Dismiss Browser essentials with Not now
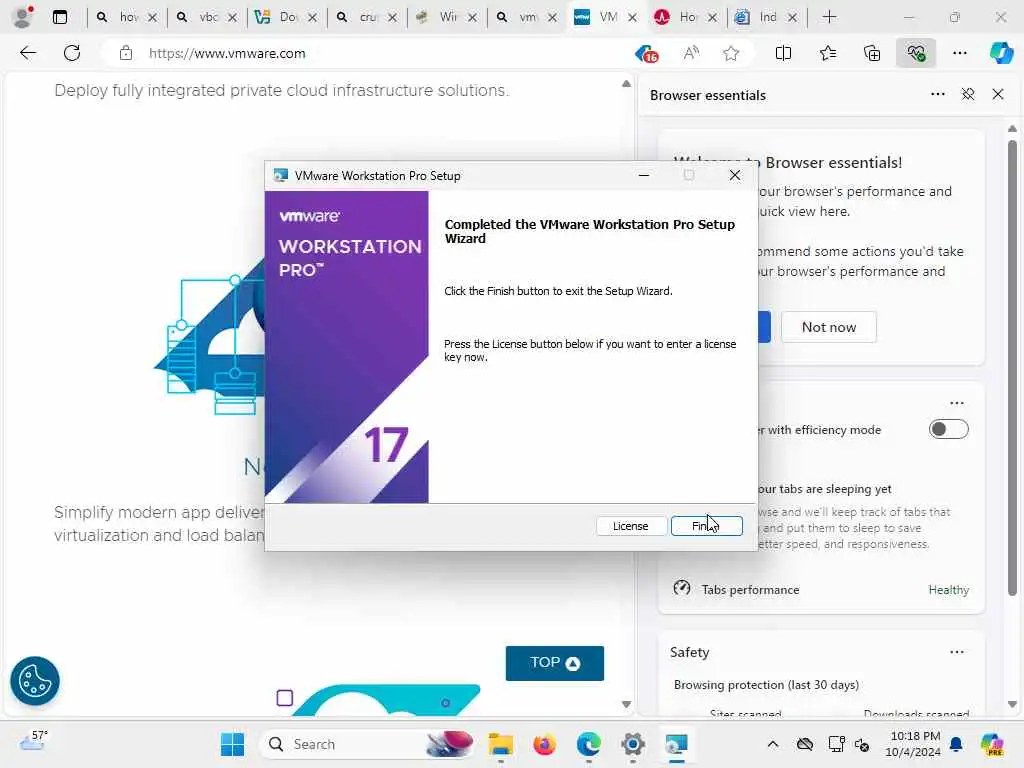This screenshot has height=768, width=1024. pos(829,327)
